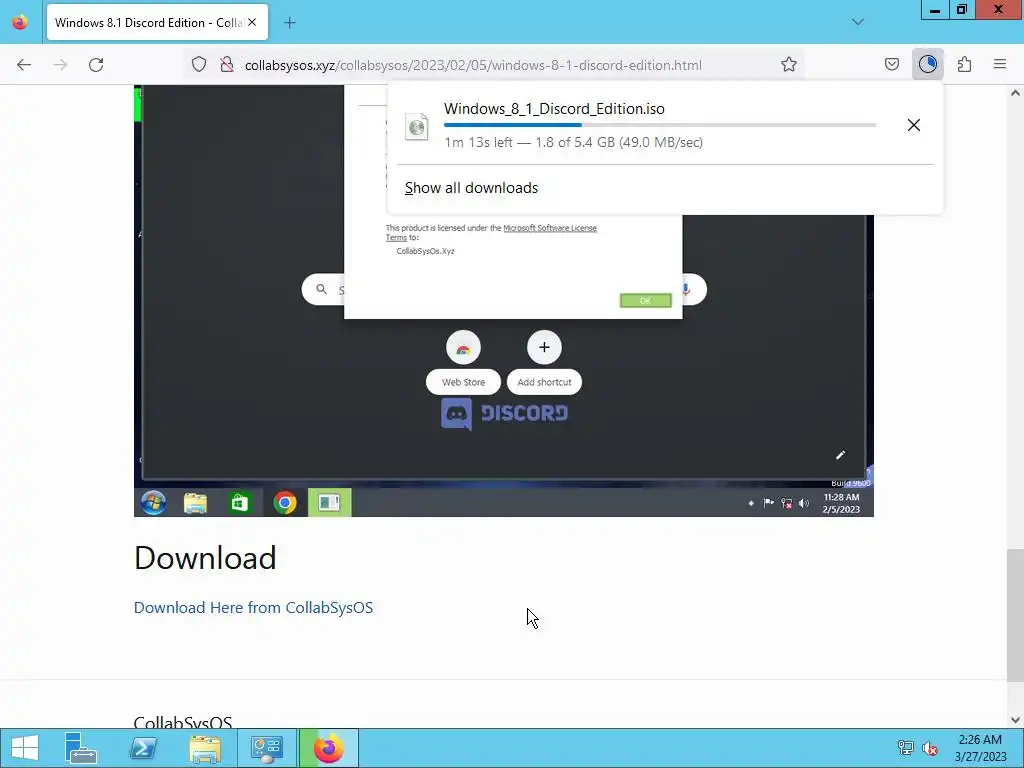Click the download progress bar

pyautogui.click(x=660, y=125)
